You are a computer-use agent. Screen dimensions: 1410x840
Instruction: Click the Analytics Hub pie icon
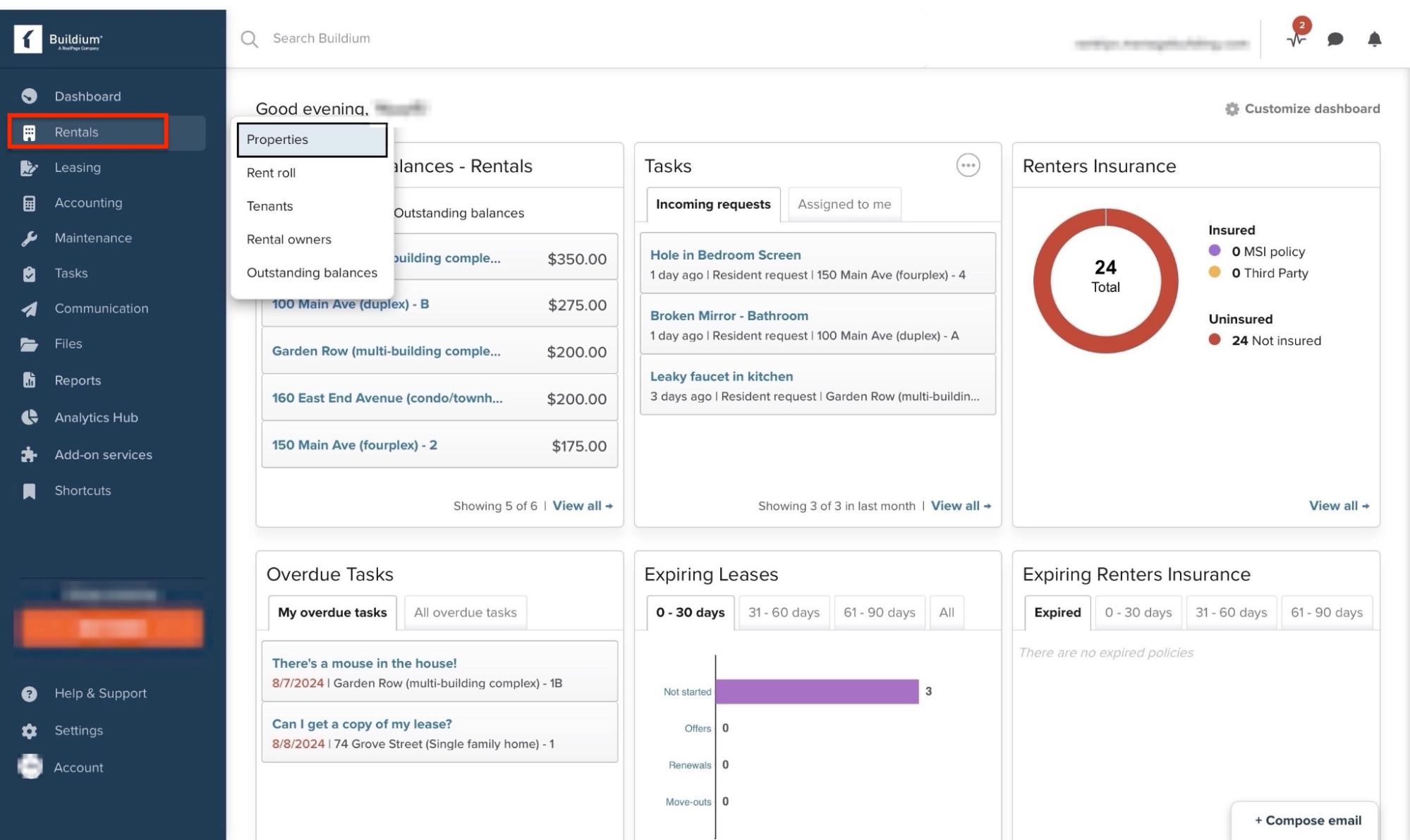tap(29, 418)
